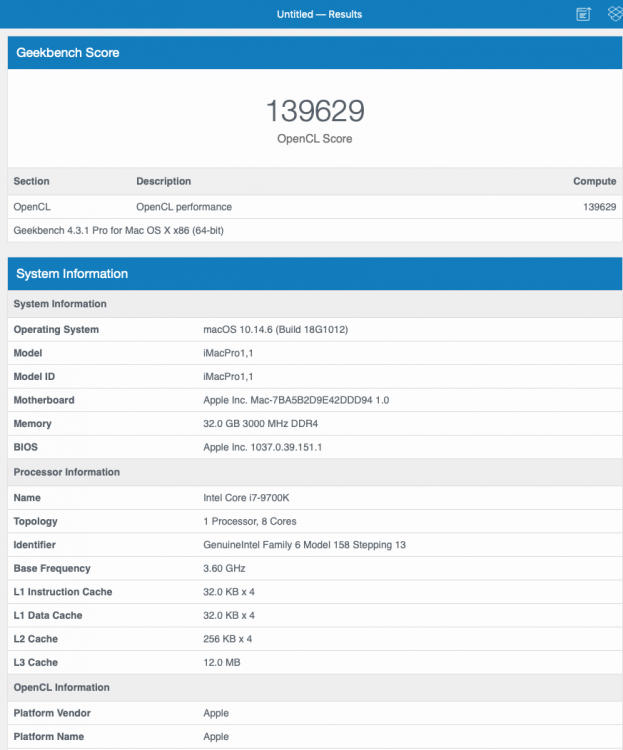
Task: Click the Base Frequency label
Action: click(x=52, y=568)
